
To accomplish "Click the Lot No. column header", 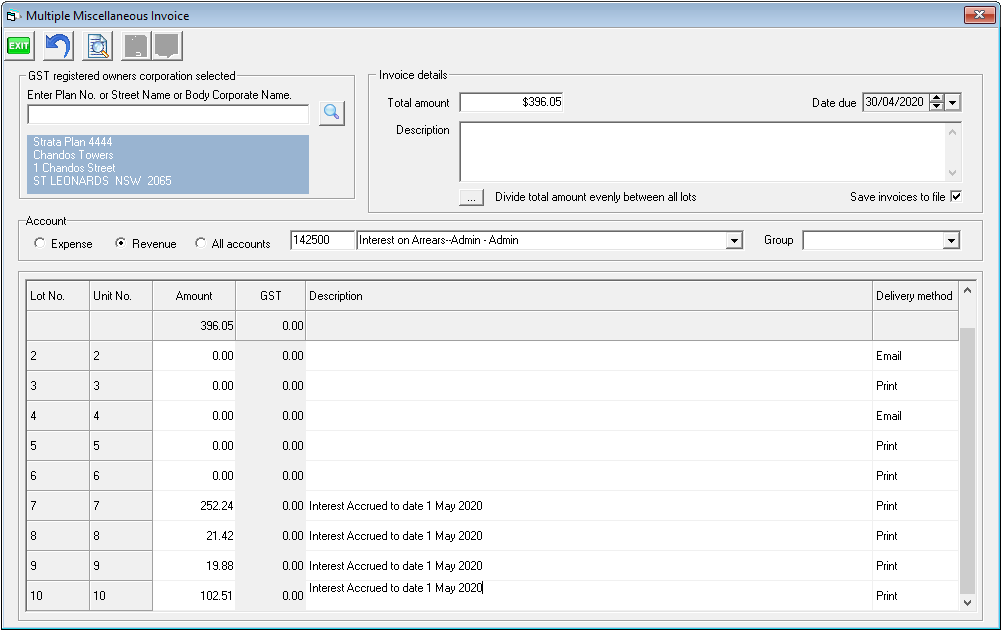I will pos(58,296).
